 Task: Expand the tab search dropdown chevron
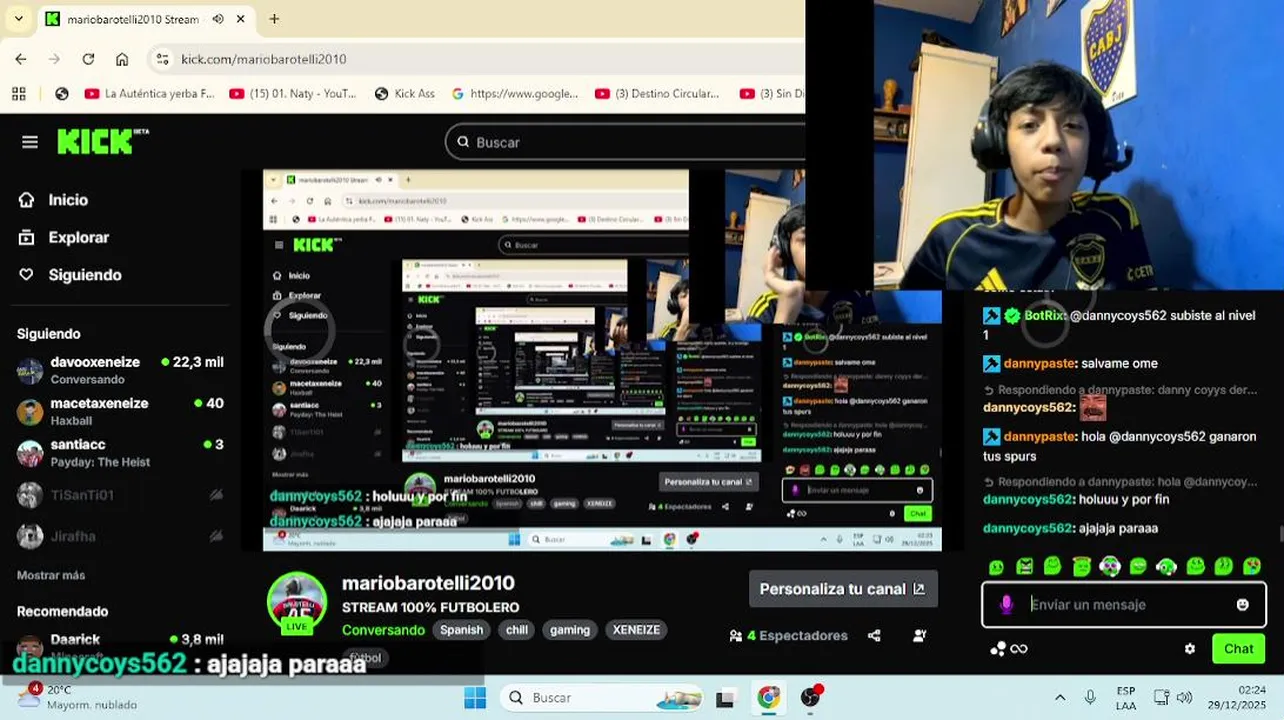point(18,19)
